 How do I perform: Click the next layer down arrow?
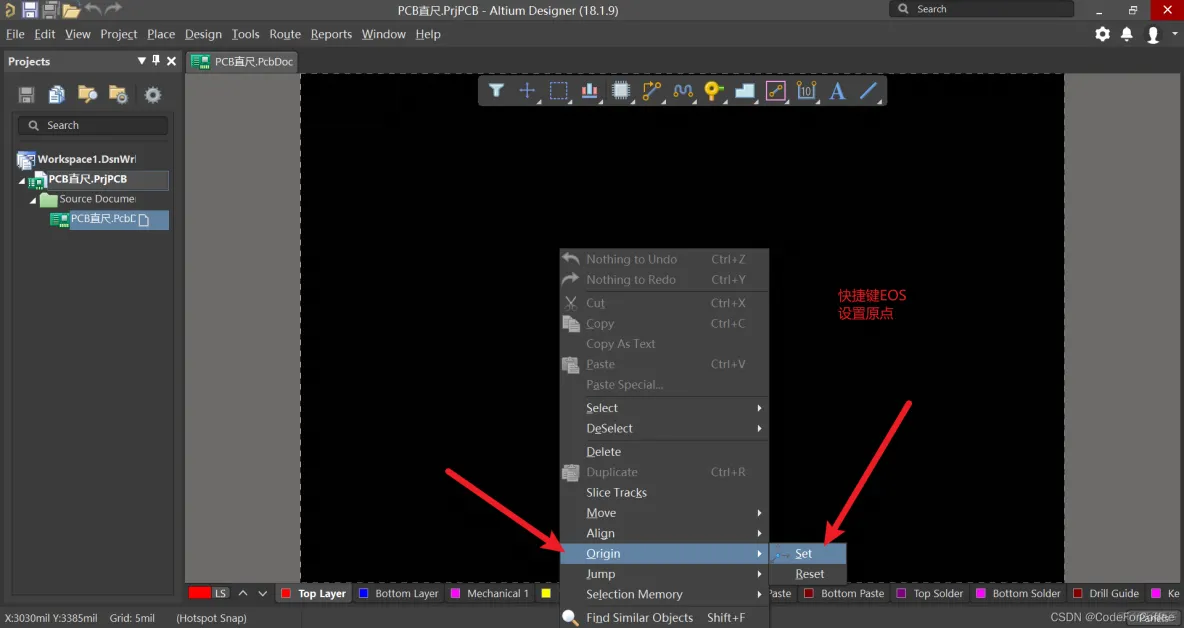tap(263, 593)
